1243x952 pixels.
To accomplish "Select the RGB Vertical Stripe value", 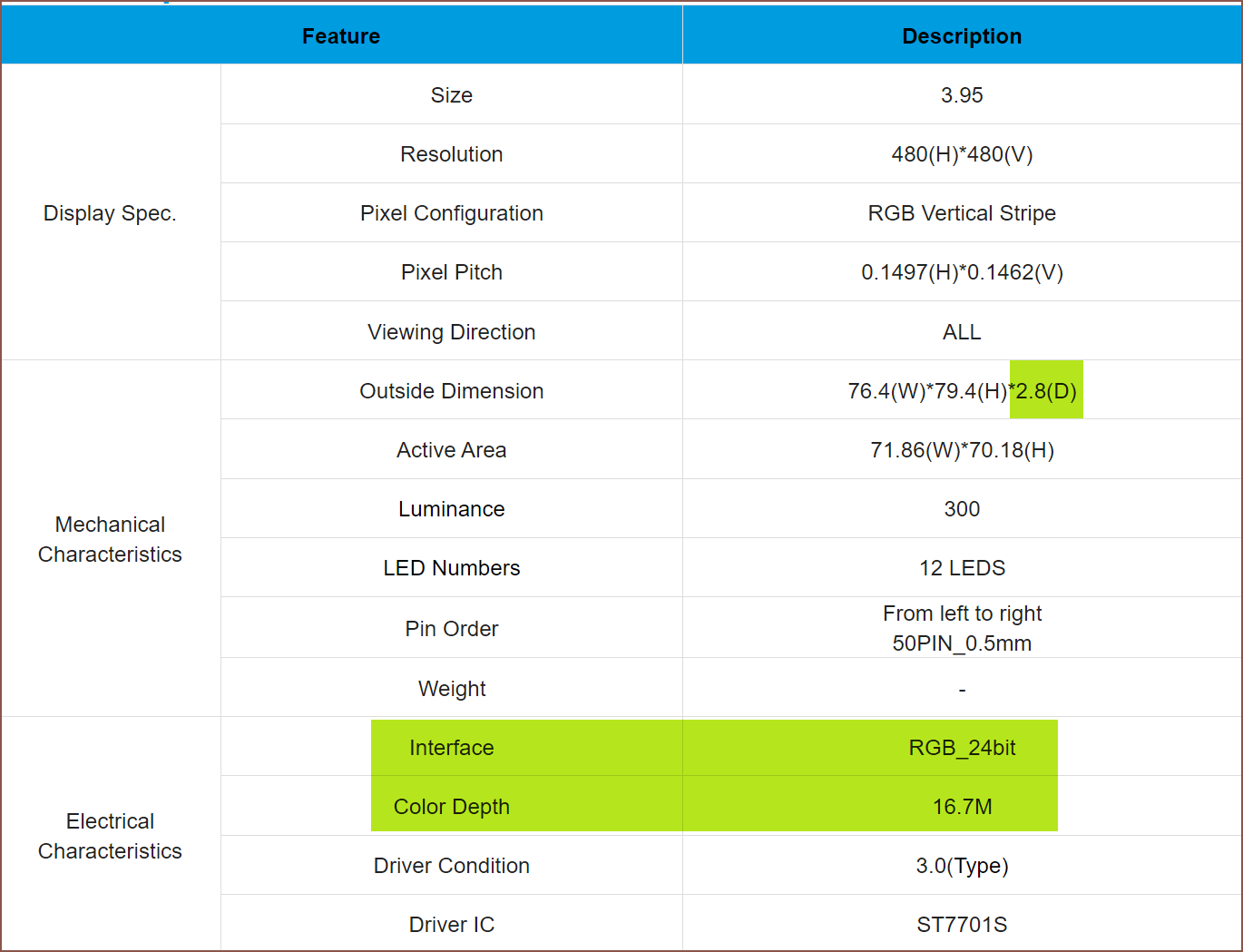I will [962, 213].
